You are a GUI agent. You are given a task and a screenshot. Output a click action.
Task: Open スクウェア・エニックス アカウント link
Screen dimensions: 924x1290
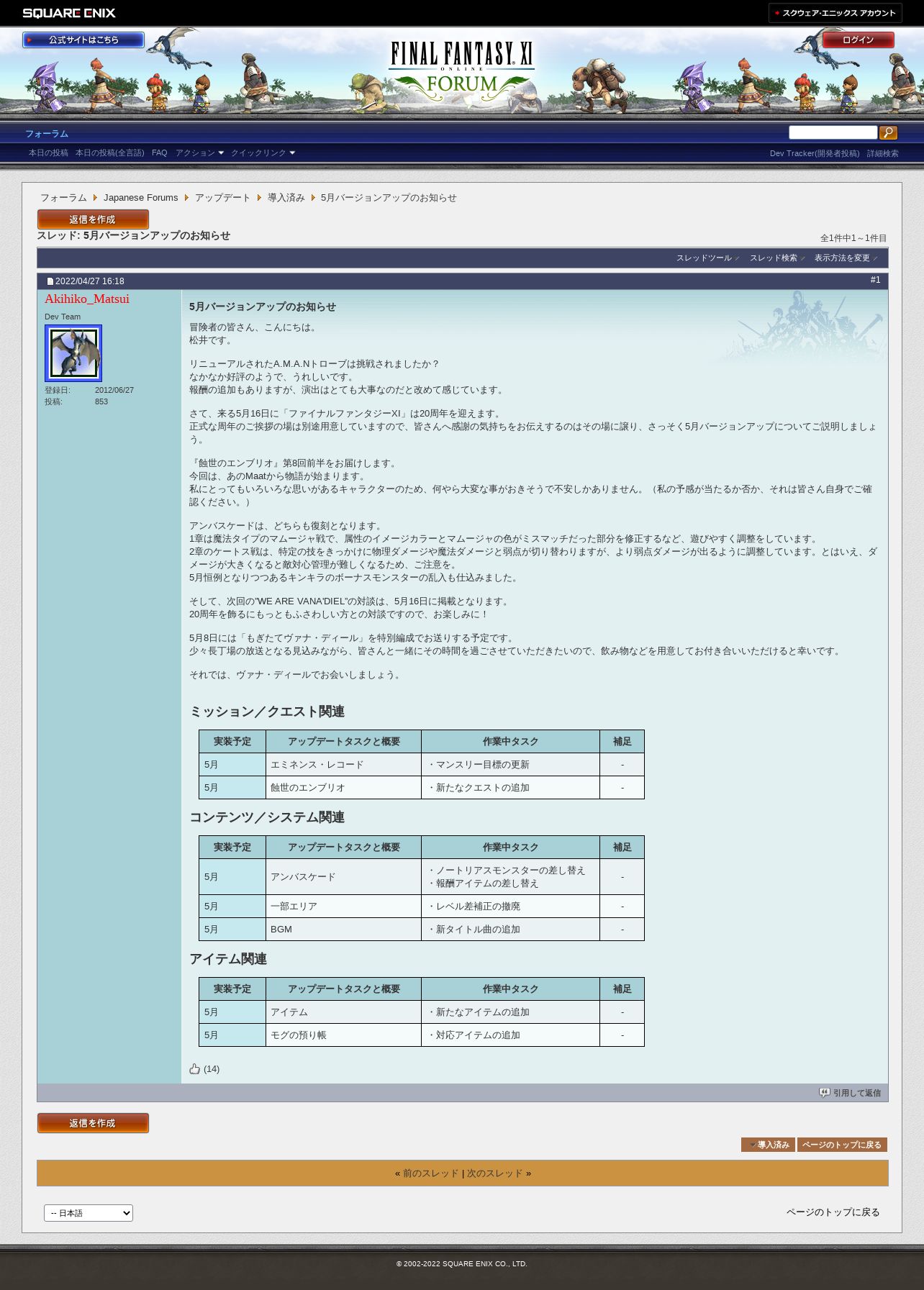click(x=835, y=13)
